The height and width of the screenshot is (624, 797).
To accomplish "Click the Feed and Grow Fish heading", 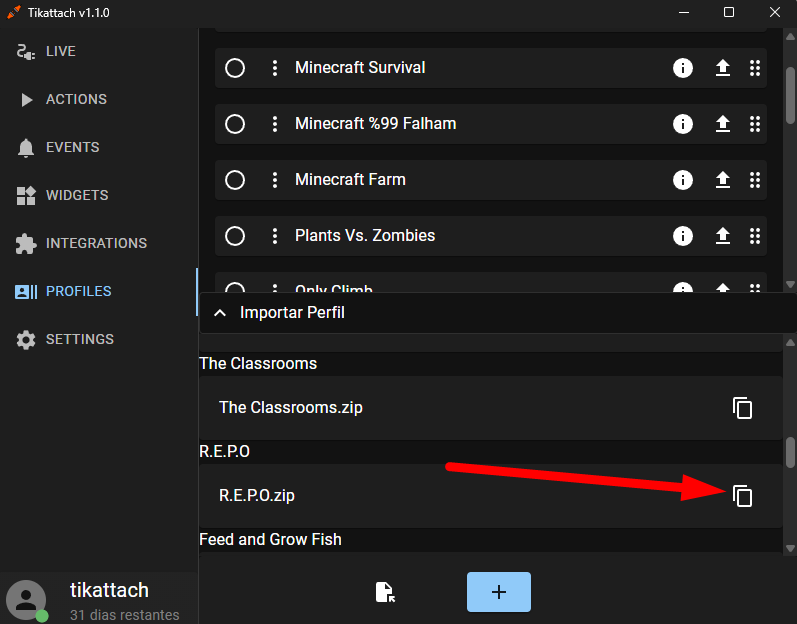I will point(270,539).
